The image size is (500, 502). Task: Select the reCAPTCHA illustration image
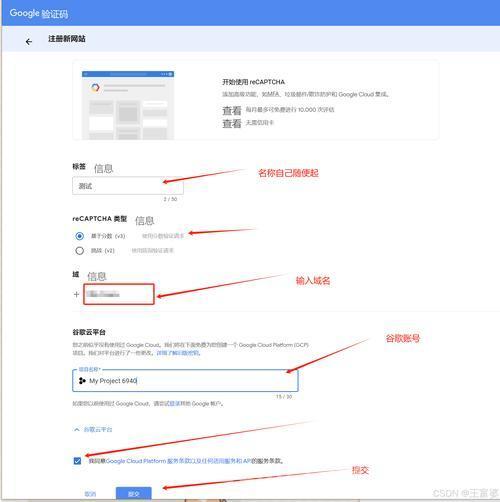[x=128, y=105]
